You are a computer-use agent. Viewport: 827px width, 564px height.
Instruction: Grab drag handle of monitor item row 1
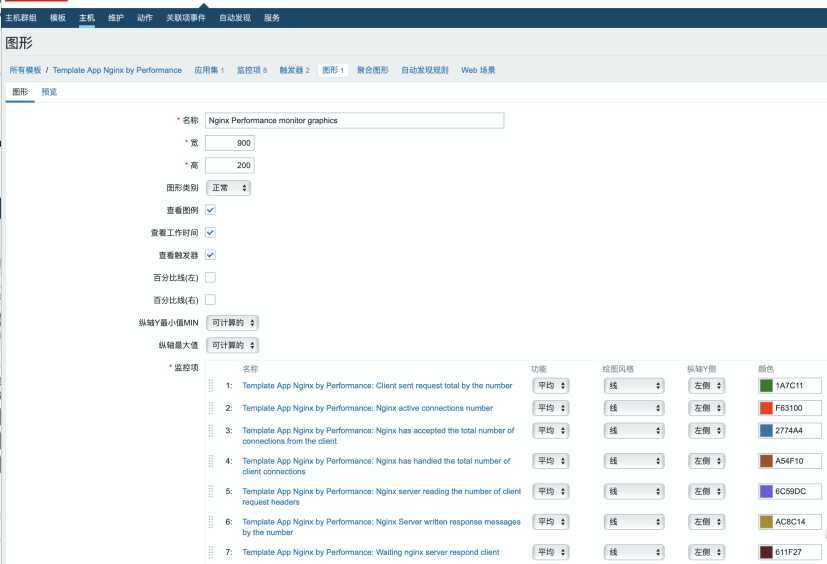[211, 386]
